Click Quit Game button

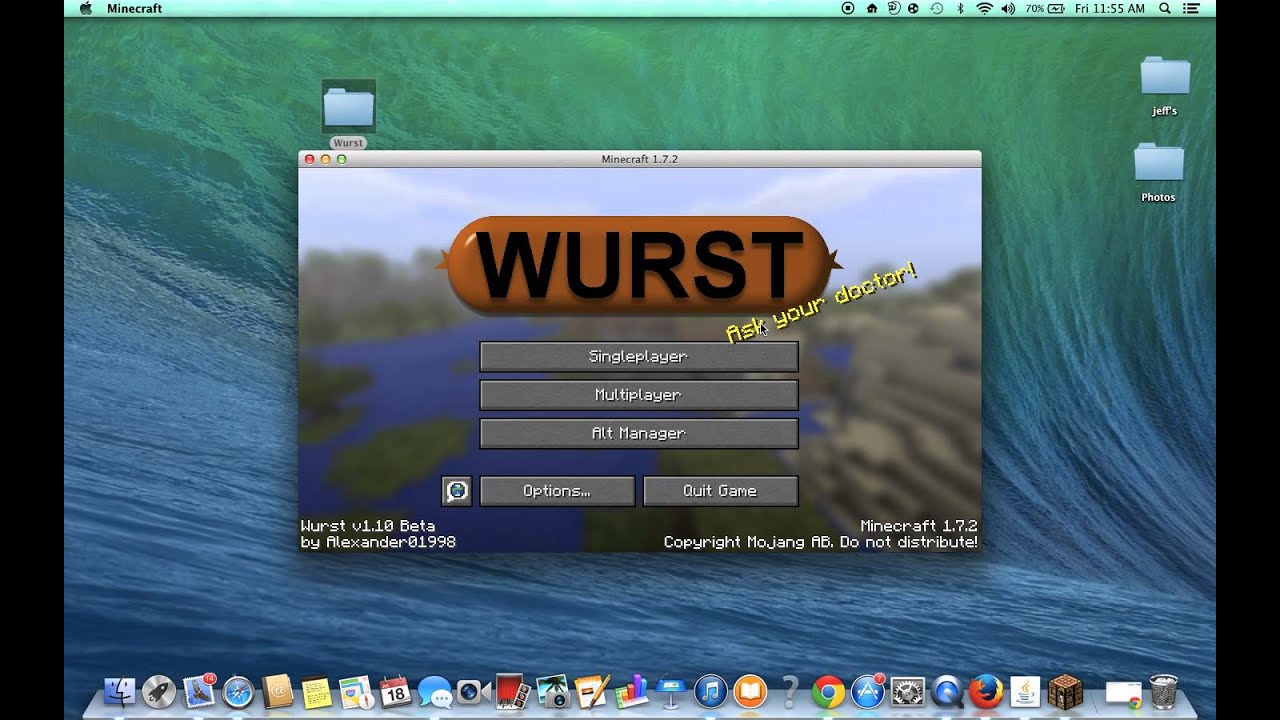pos(720,491)
